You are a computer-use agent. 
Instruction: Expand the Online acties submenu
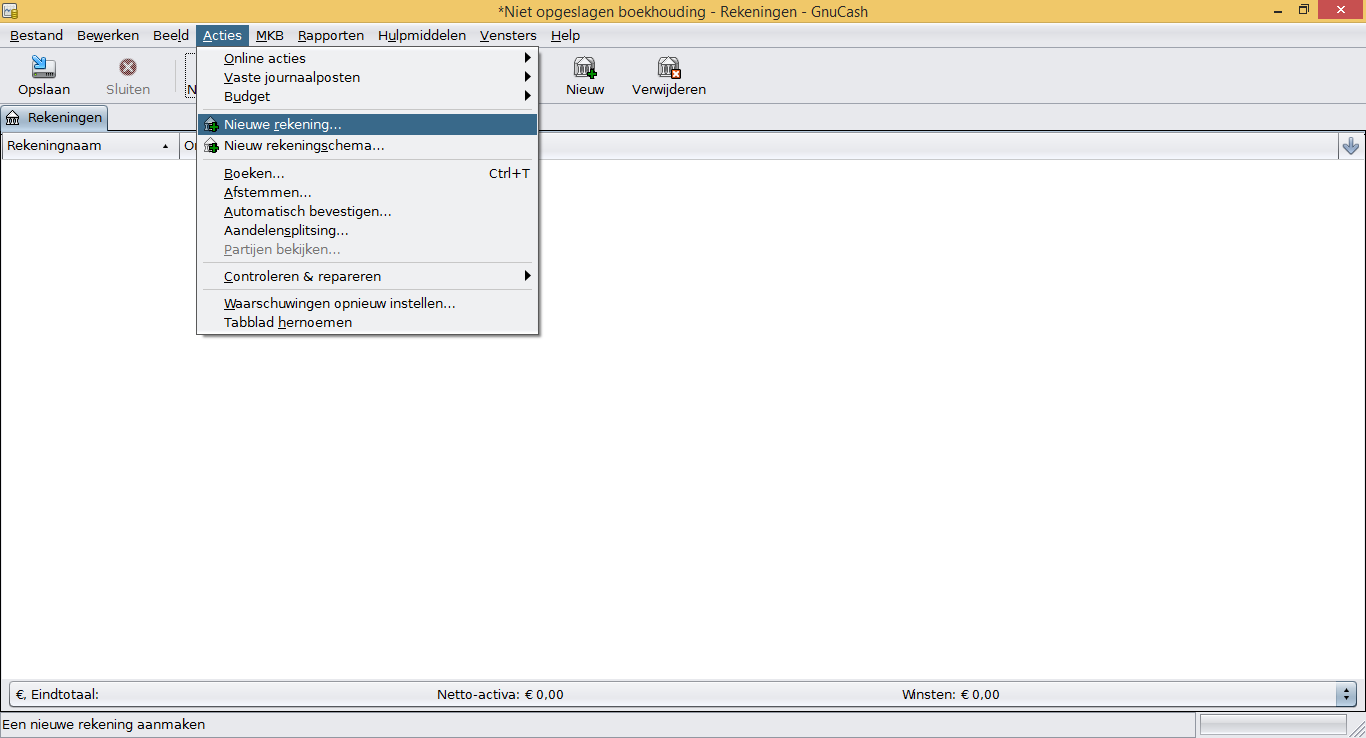(x=368, y=58)
